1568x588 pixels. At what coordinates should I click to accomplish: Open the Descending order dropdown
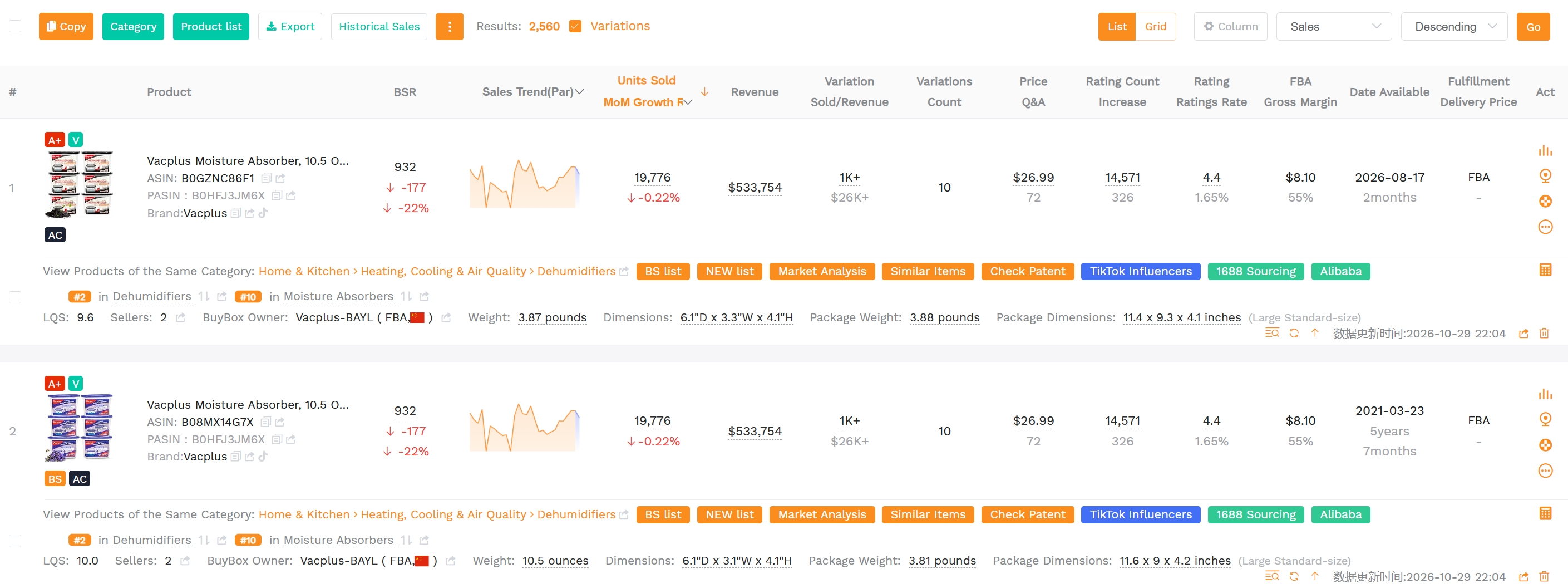[x=1453, y=26]
